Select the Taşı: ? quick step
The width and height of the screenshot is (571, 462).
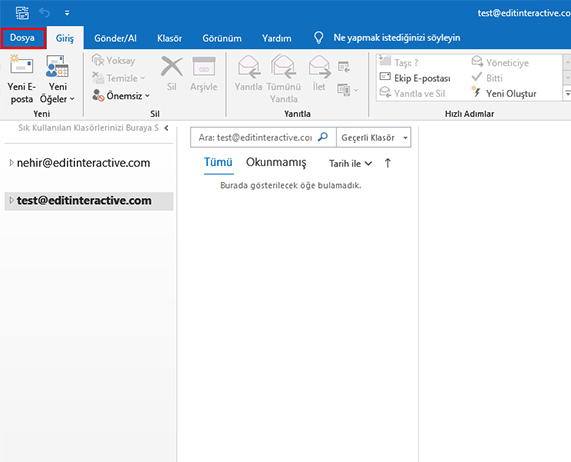click(399, 62)
